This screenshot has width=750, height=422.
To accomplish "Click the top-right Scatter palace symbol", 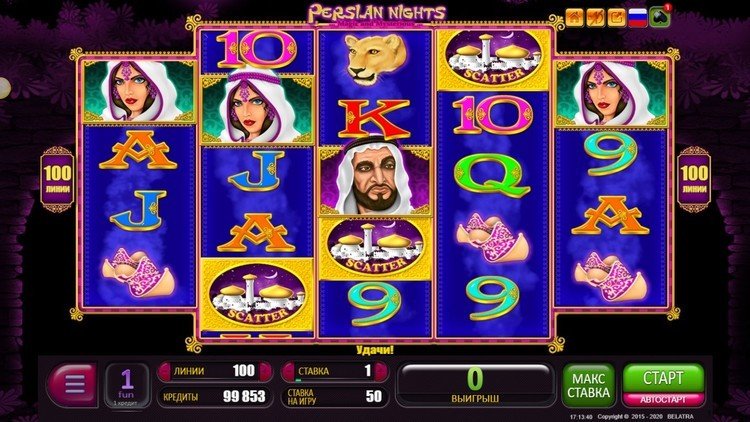I will click(x=494, y=59).
